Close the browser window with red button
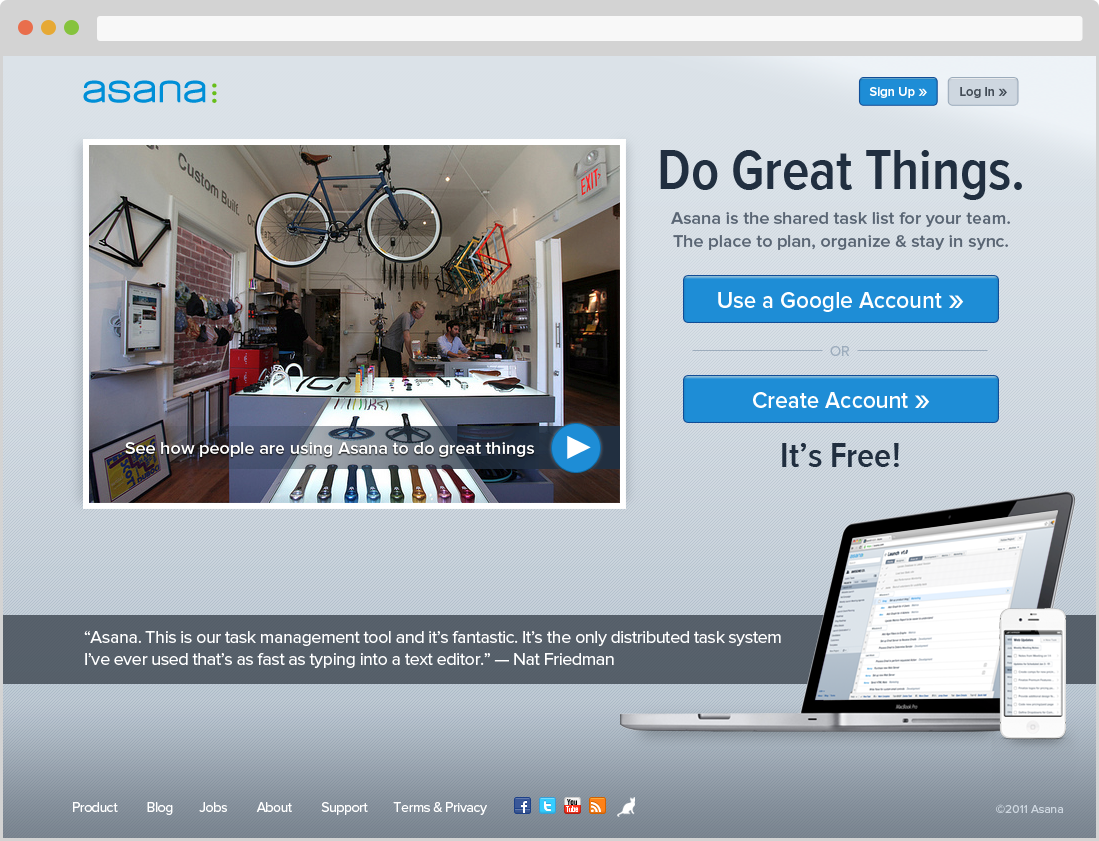Image resolution: width=1099 pixels, height=841 pixels. 25,27
